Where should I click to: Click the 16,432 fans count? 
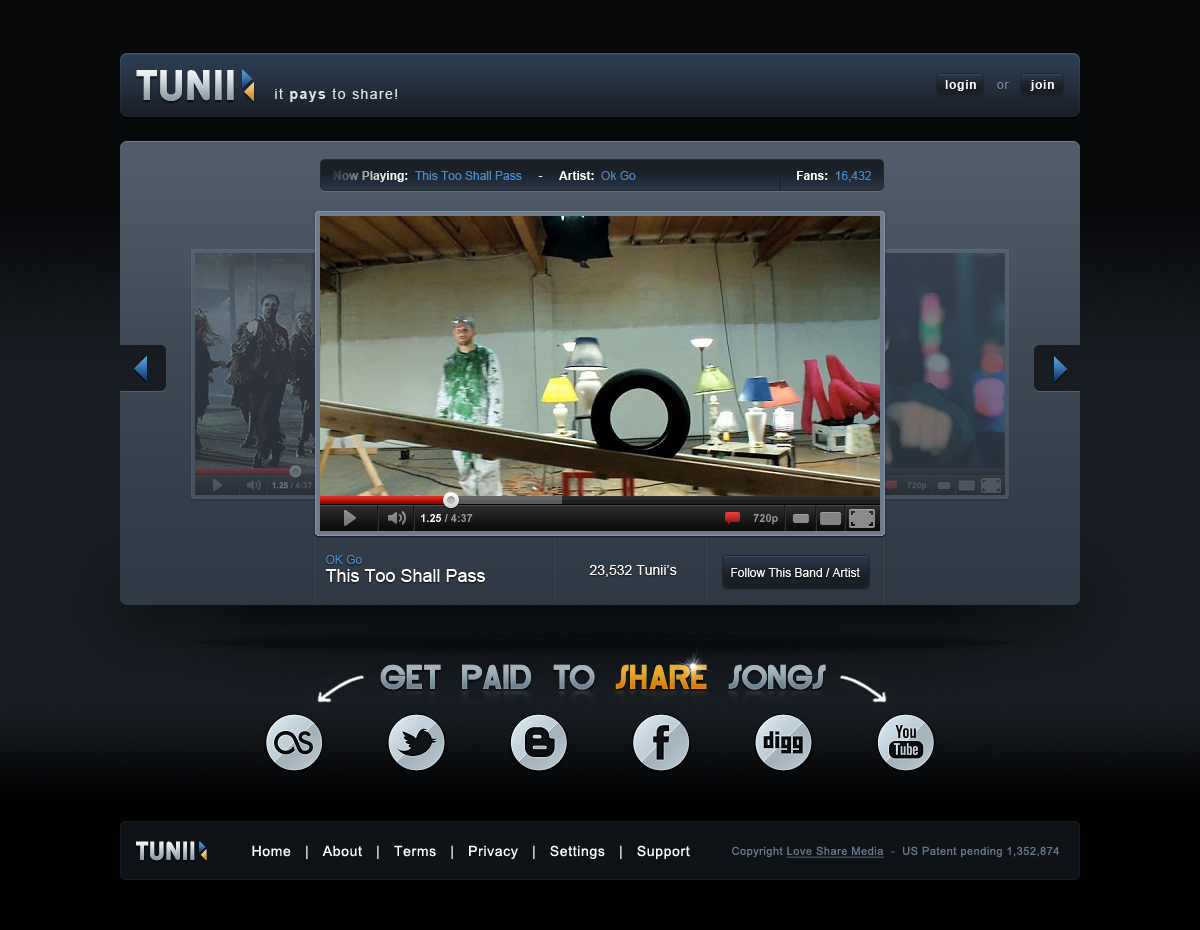(x=853, y=176)
